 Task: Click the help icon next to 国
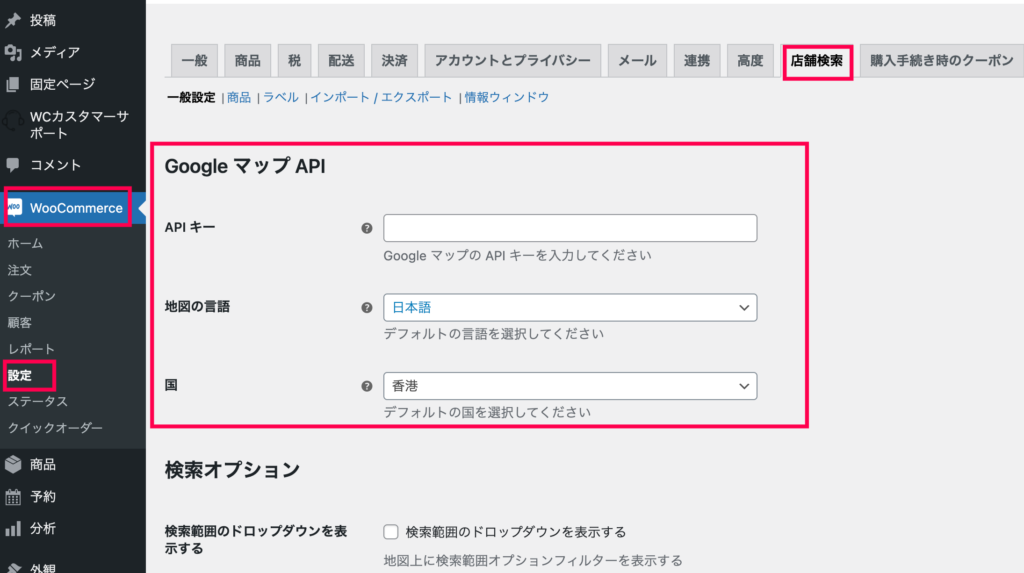pos(367,386)
